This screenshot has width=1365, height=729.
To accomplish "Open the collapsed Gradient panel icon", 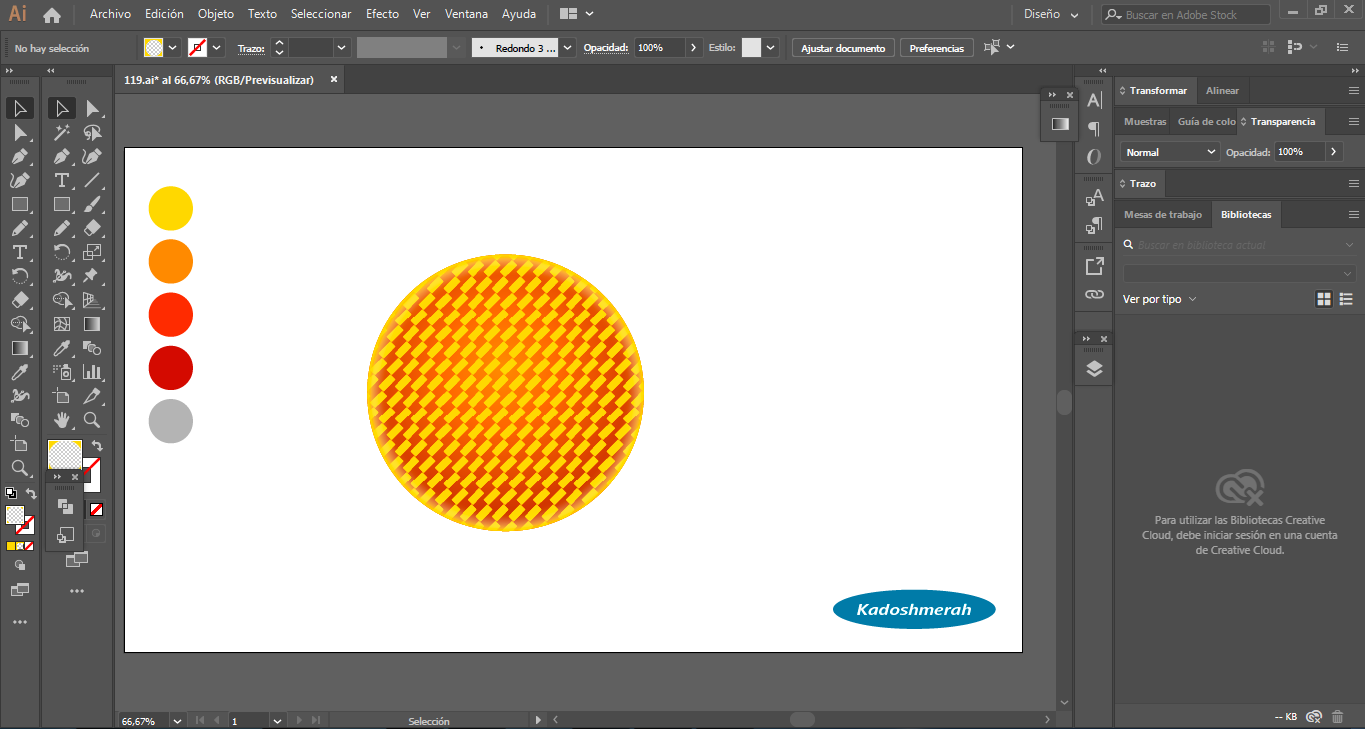I will tap(1059, 124).
